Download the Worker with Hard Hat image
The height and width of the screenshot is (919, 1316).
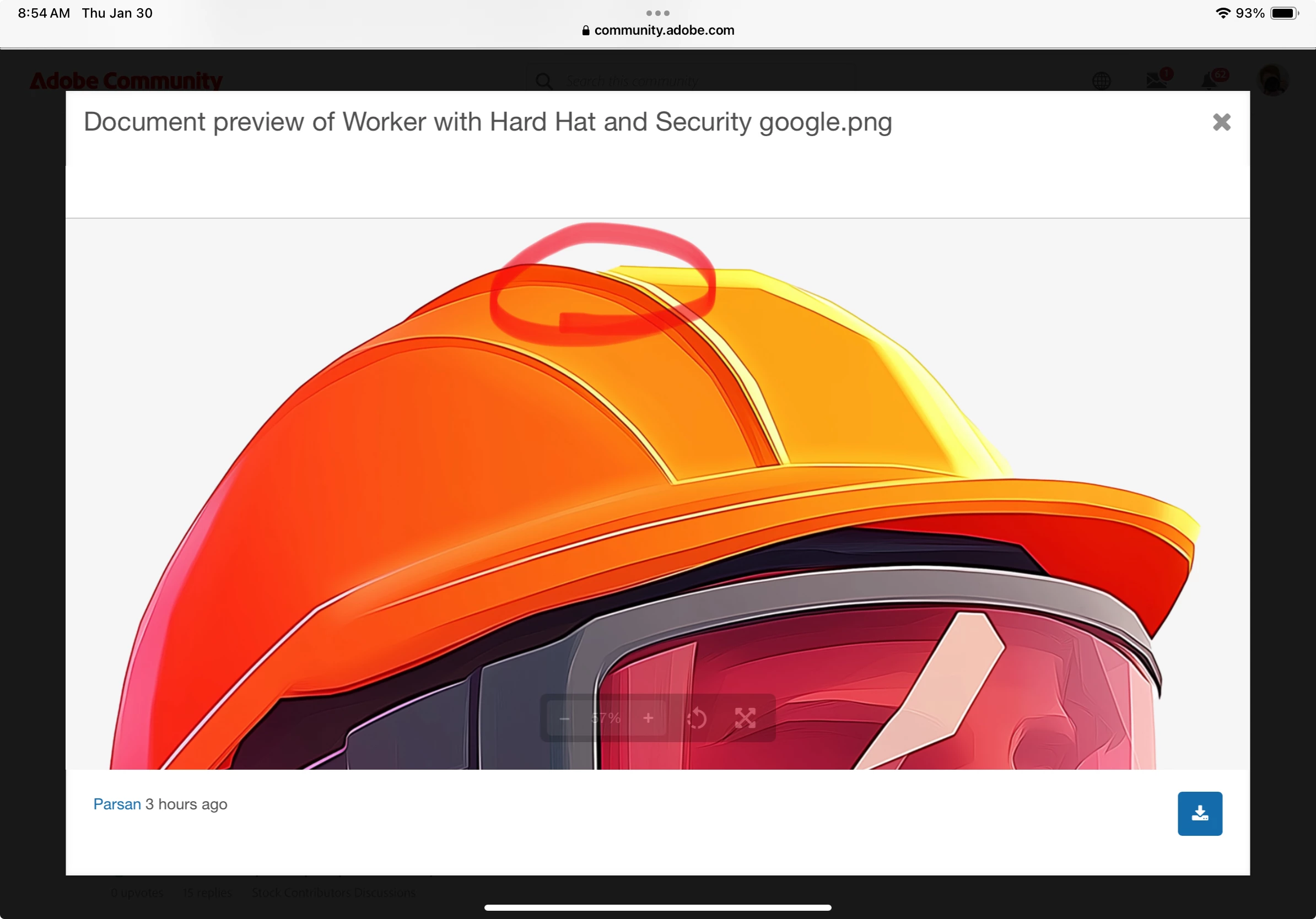click(x=1200, y=814)
